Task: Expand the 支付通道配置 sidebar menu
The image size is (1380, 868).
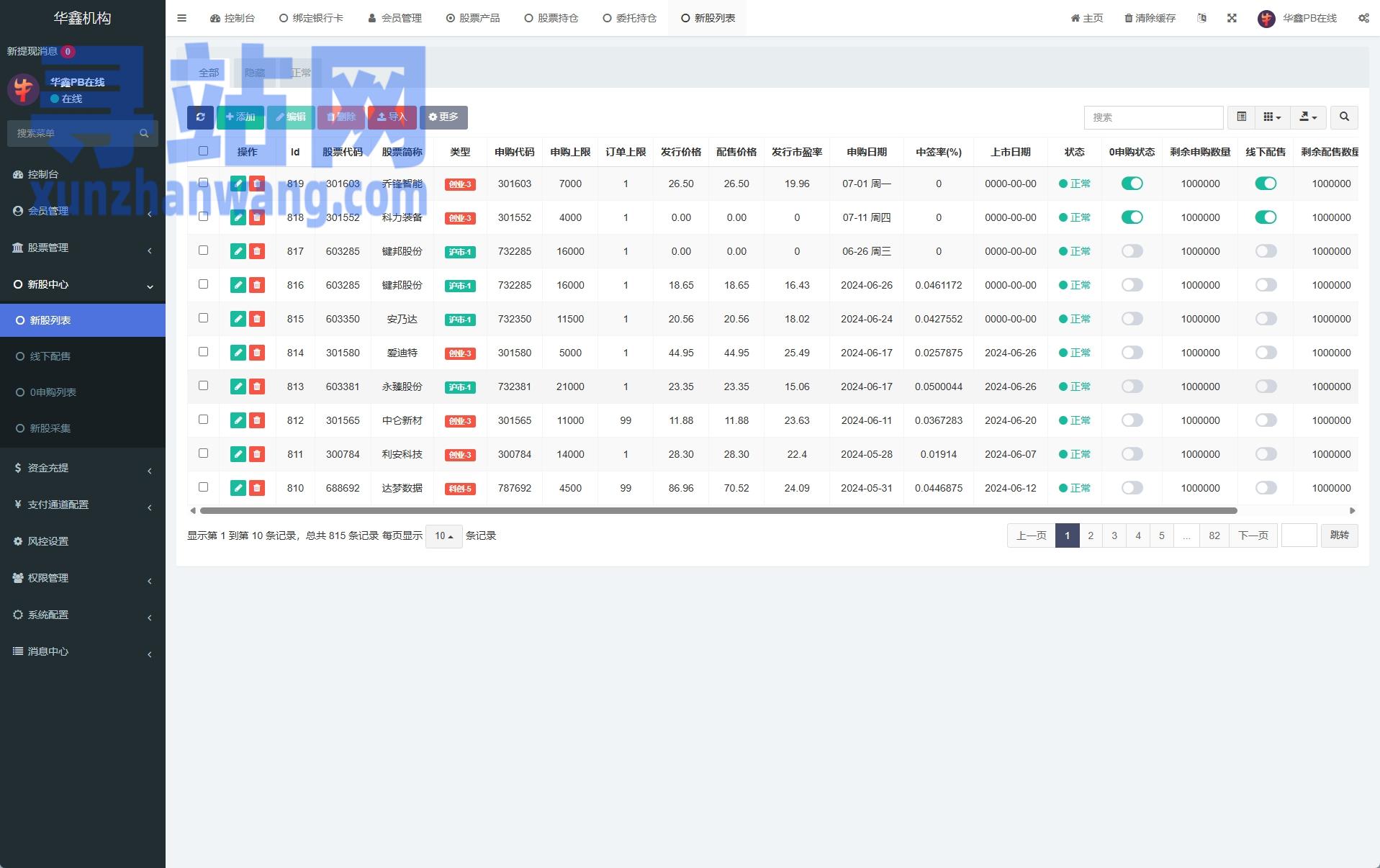Action: (x=83, y=505)
